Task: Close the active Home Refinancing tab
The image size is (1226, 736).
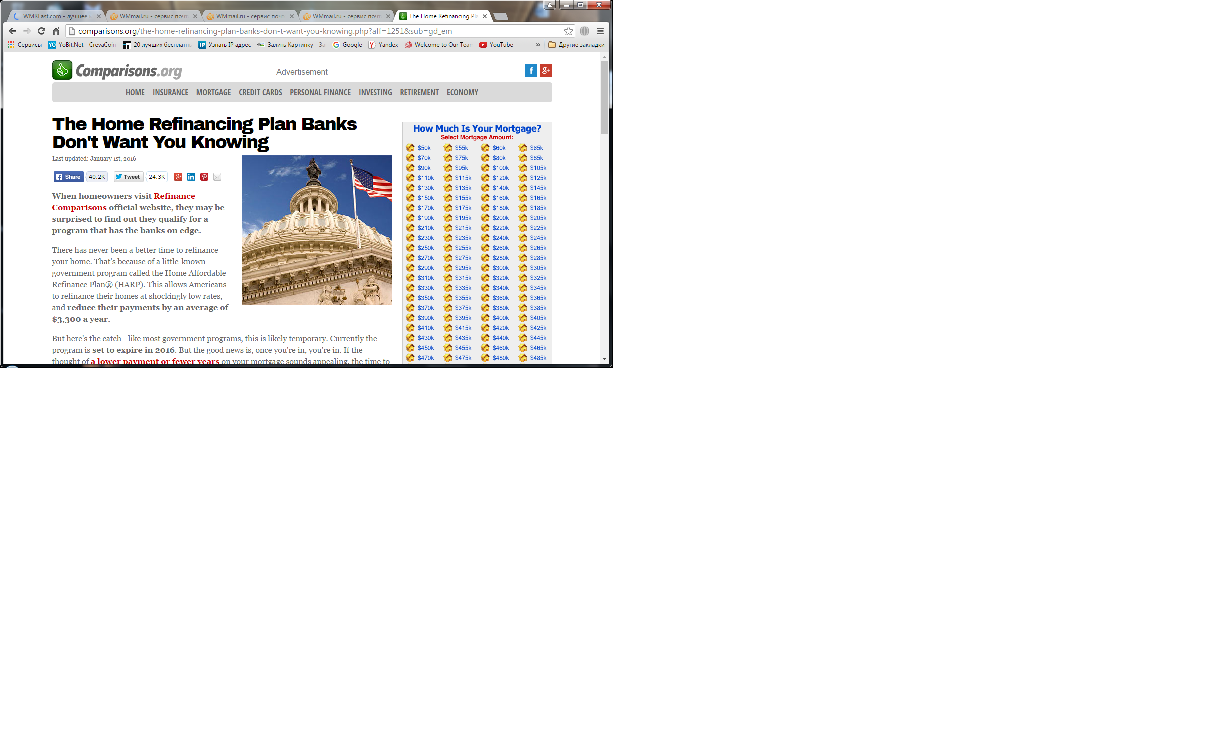Action: tap(484, 16)
